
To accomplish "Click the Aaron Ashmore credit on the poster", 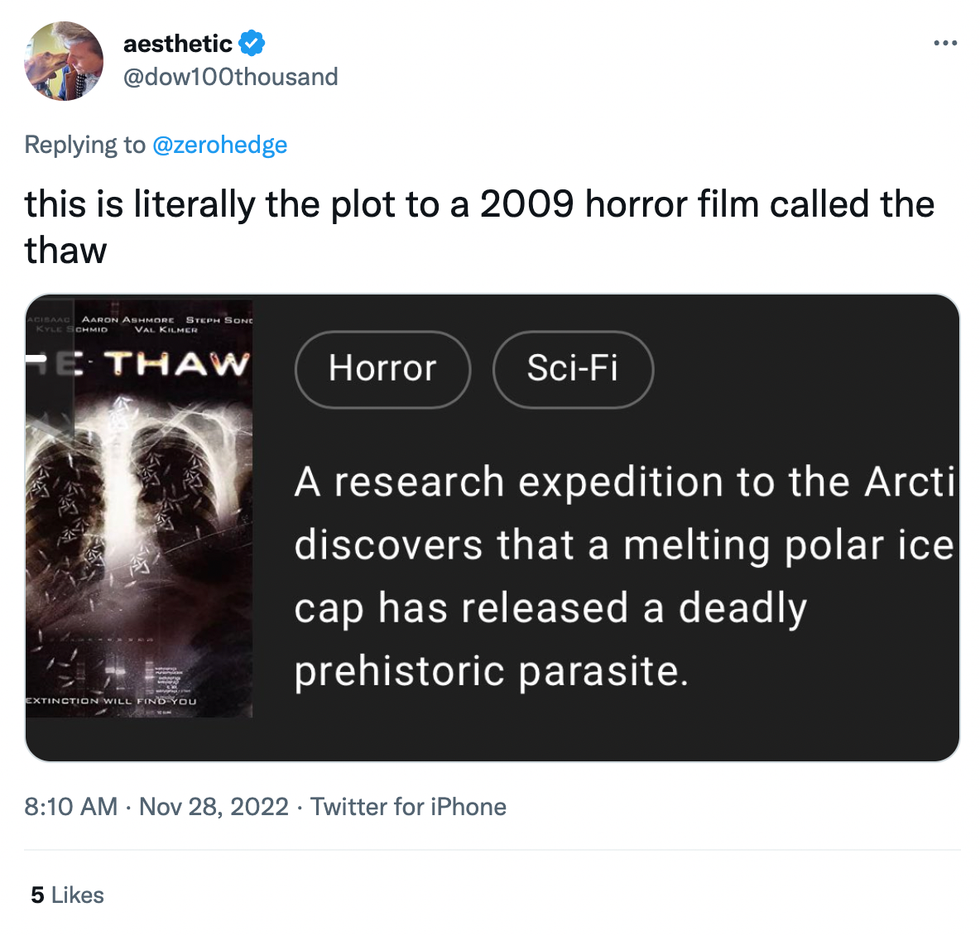I will [x=127, y=318].
